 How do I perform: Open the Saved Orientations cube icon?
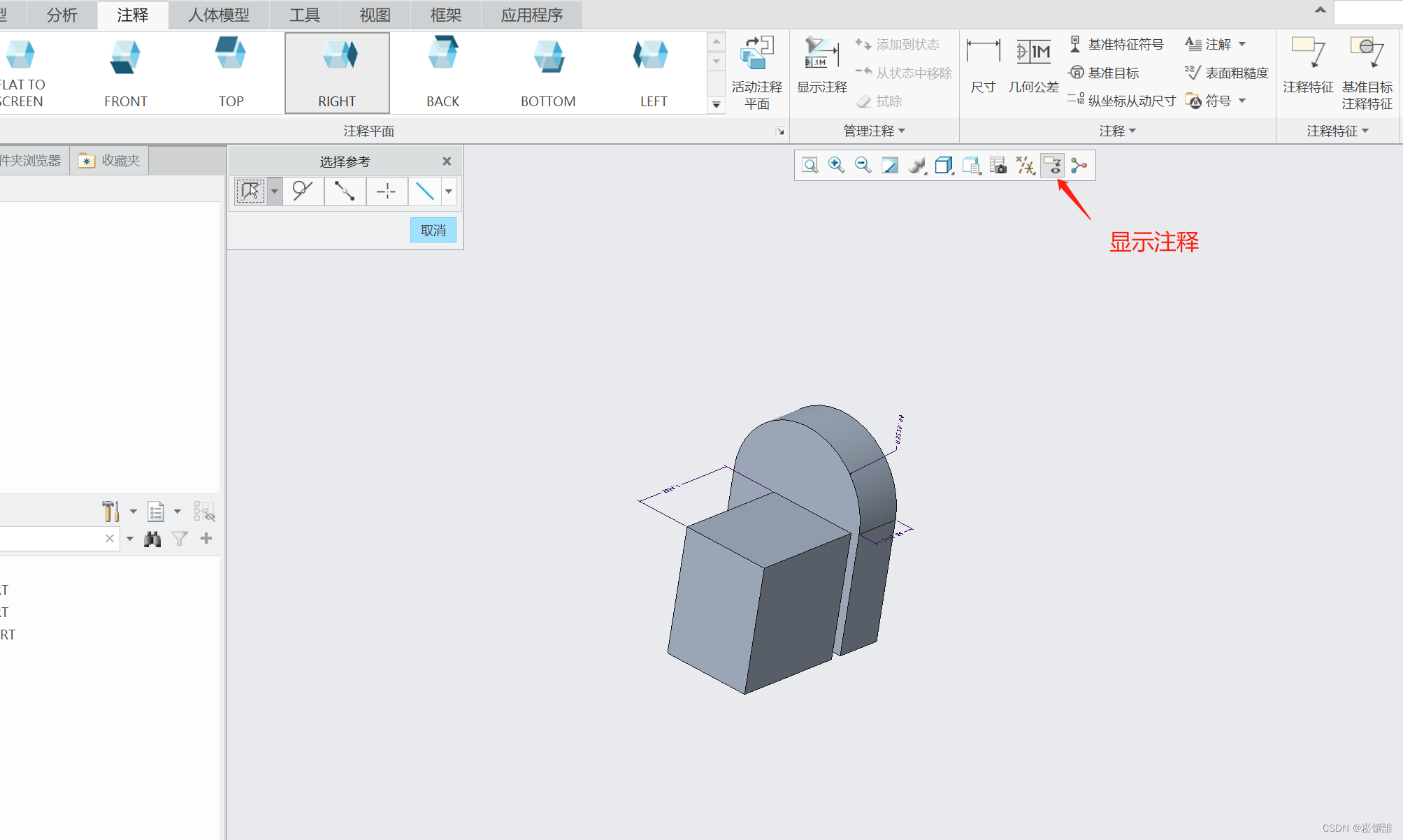(x=944, y=166)
